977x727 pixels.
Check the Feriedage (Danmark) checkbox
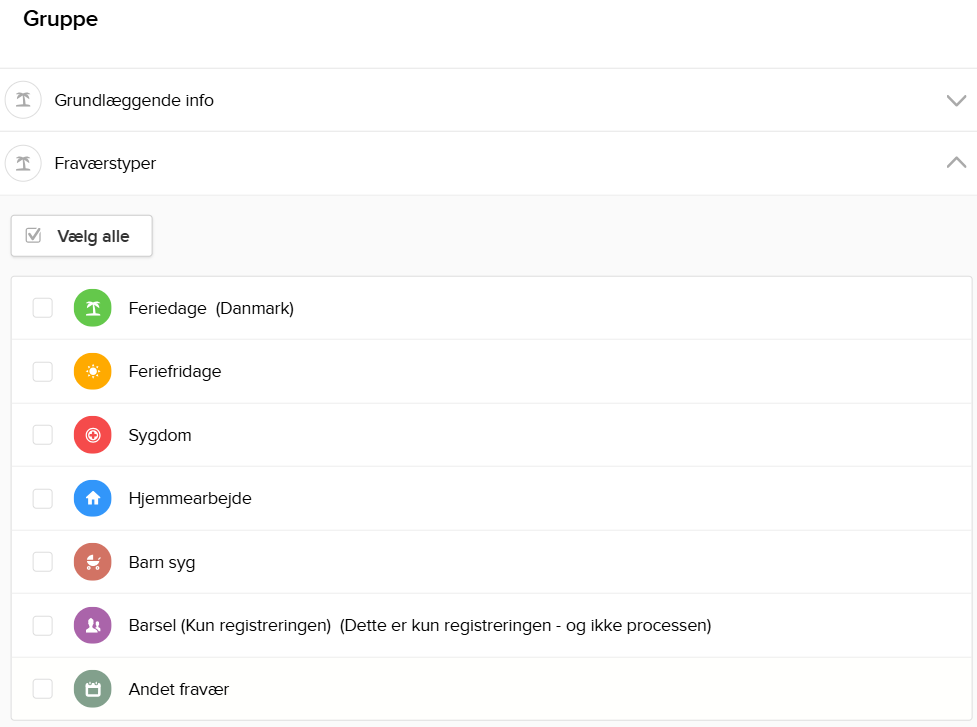[42, 308]
